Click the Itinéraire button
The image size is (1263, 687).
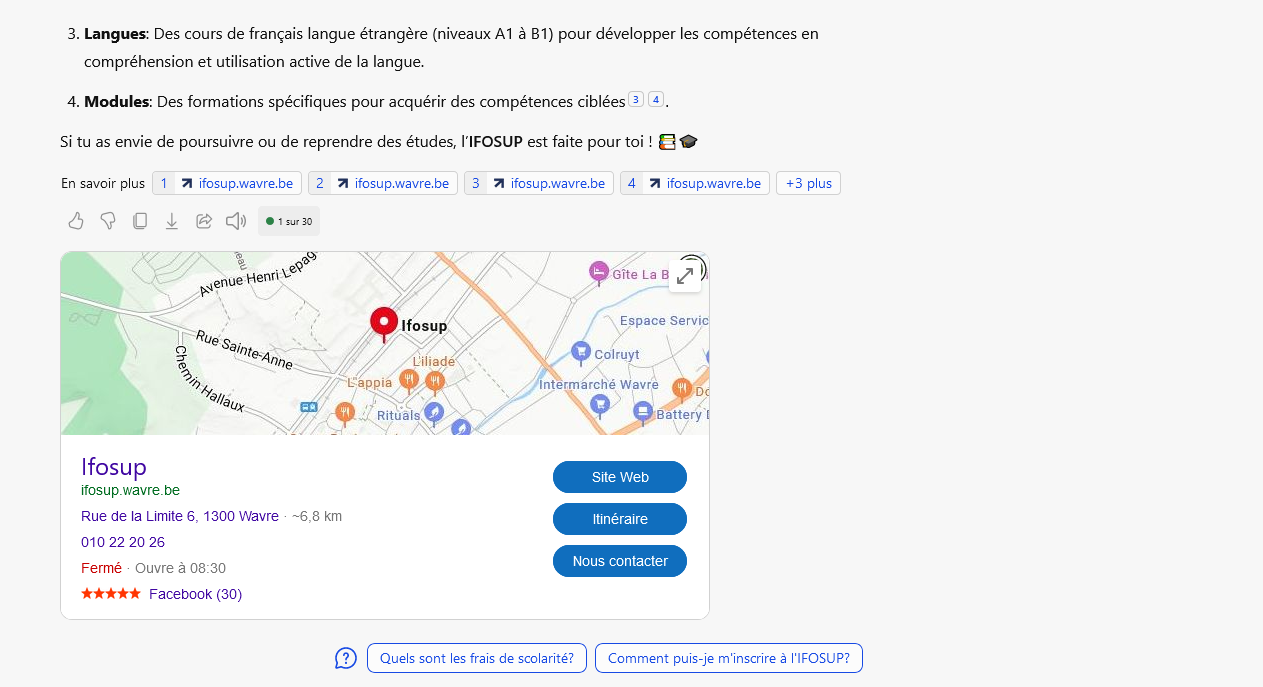[x=620, y=519]
